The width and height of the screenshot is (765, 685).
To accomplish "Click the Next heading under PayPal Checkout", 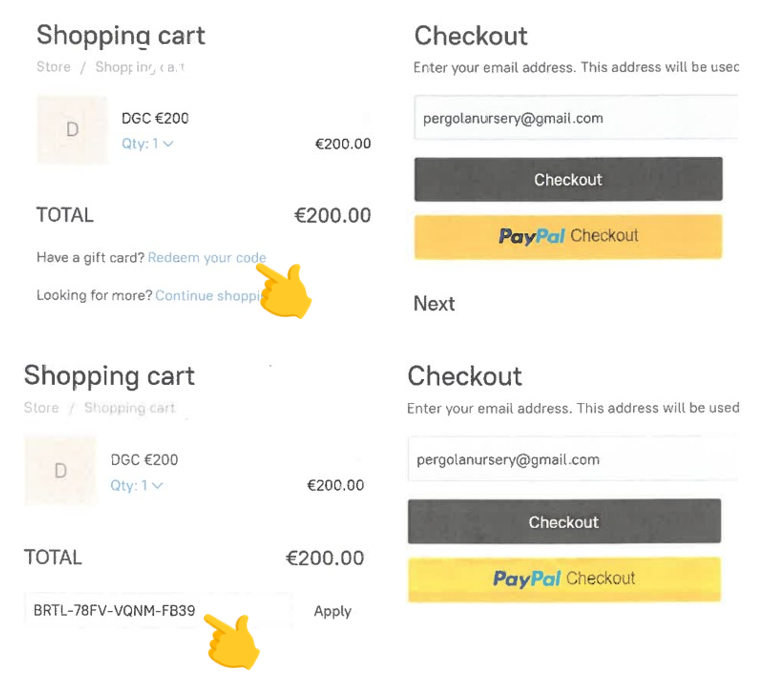I will point(434,304).
